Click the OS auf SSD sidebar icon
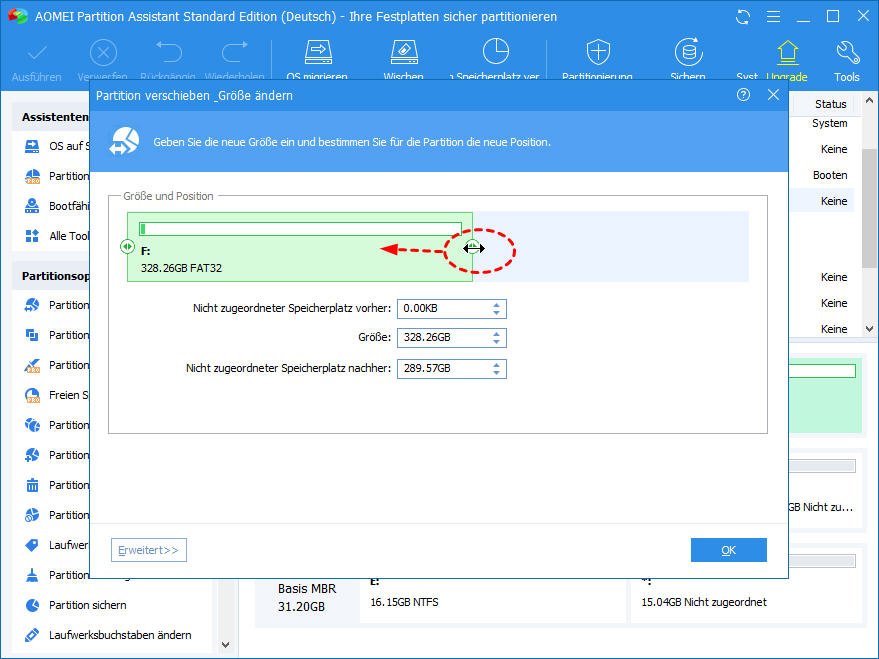879x659 pixels. 32,146
